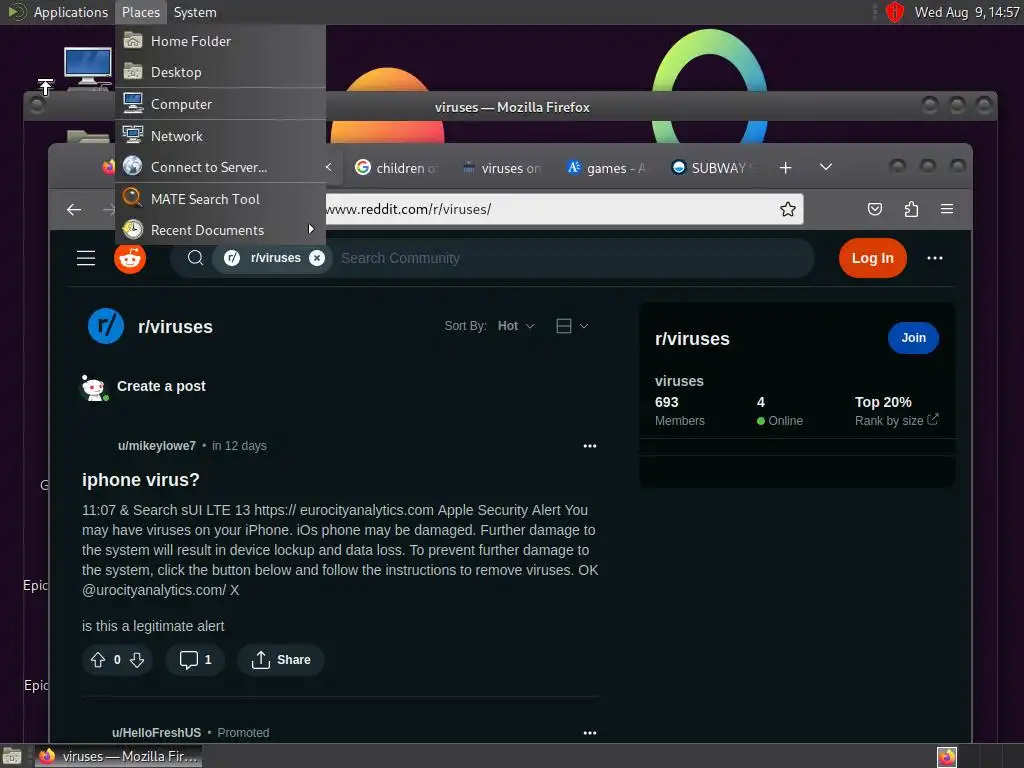Open a new tab with plus icon
Viewport: 1024px width, 768px height.
[786, 168]
